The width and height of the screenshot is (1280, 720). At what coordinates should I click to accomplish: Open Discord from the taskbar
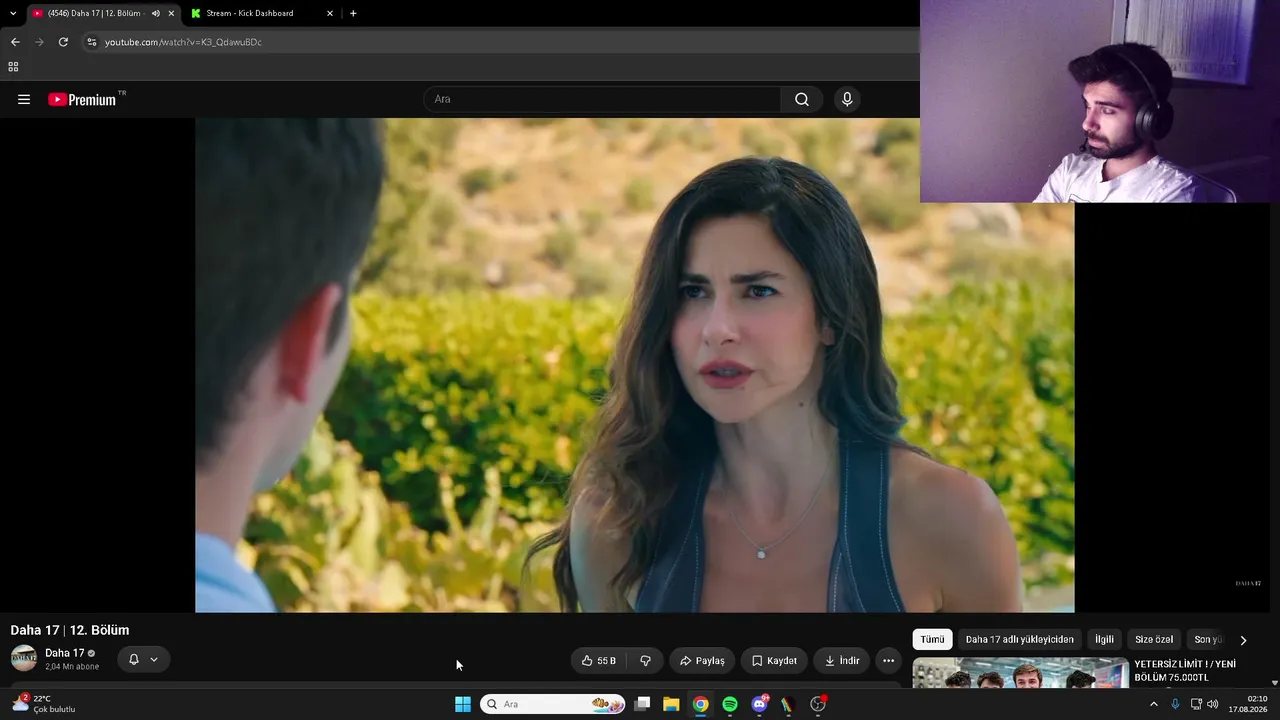760,703
